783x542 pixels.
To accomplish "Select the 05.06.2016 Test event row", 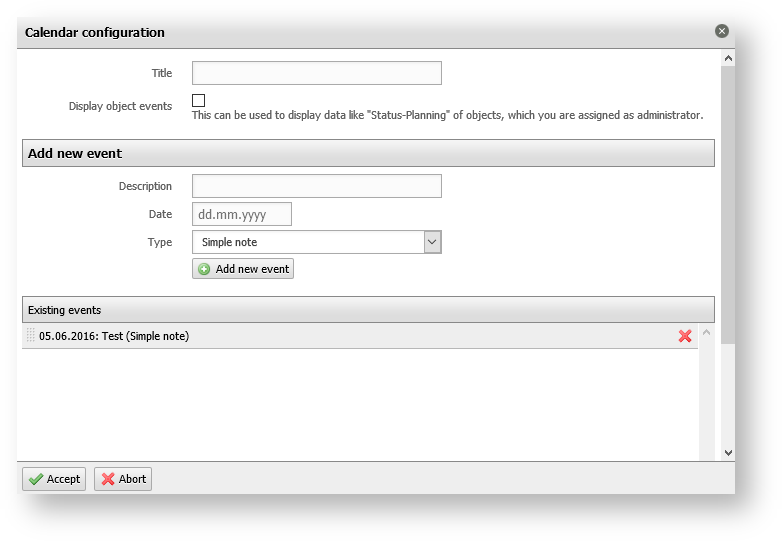I will [x=350, y=336].
